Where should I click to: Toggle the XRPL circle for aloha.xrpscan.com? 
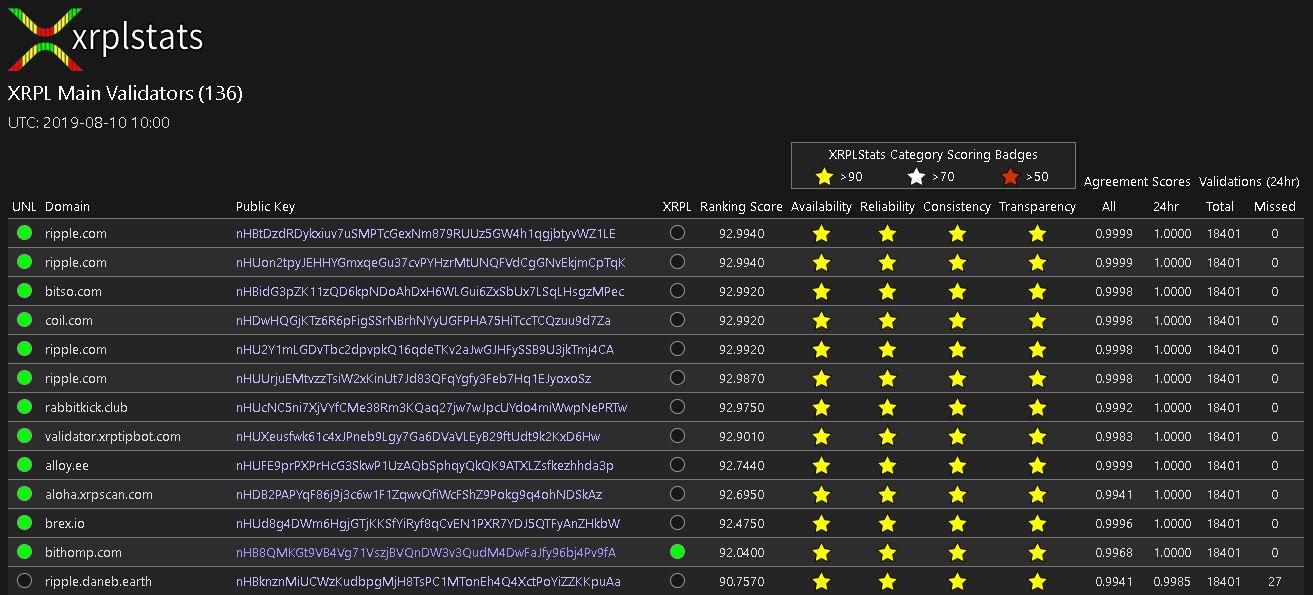pyautogui.click(x=677, y=493)
